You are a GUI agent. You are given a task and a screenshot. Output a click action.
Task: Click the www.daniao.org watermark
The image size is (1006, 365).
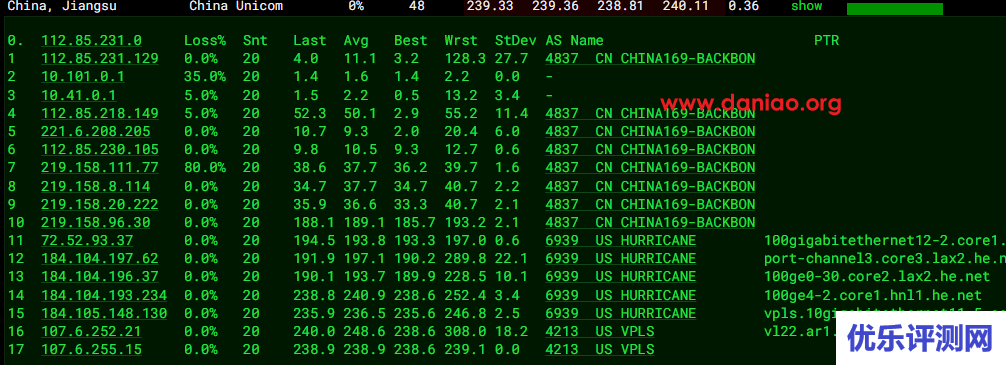point(751,103)
